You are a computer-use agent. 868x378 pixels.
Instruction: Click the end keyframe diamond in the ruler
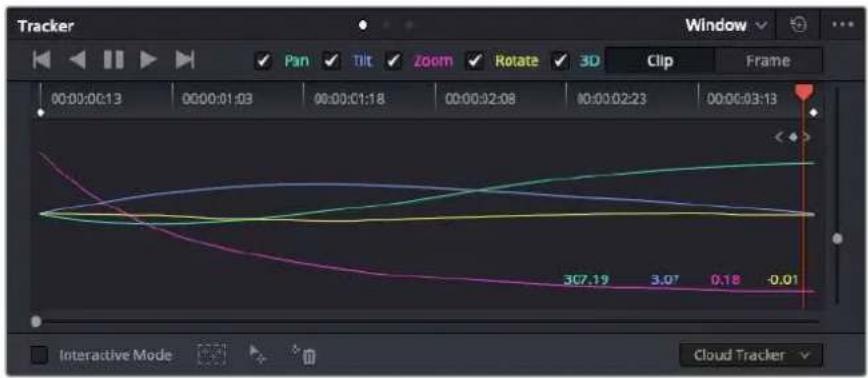click(x=813, y=113)
